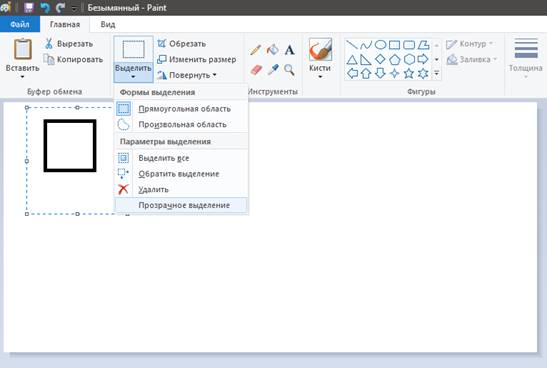The height and width of the screenshot is (368, 547).
Task: Select the Magnifier tool
Action: 289,69
